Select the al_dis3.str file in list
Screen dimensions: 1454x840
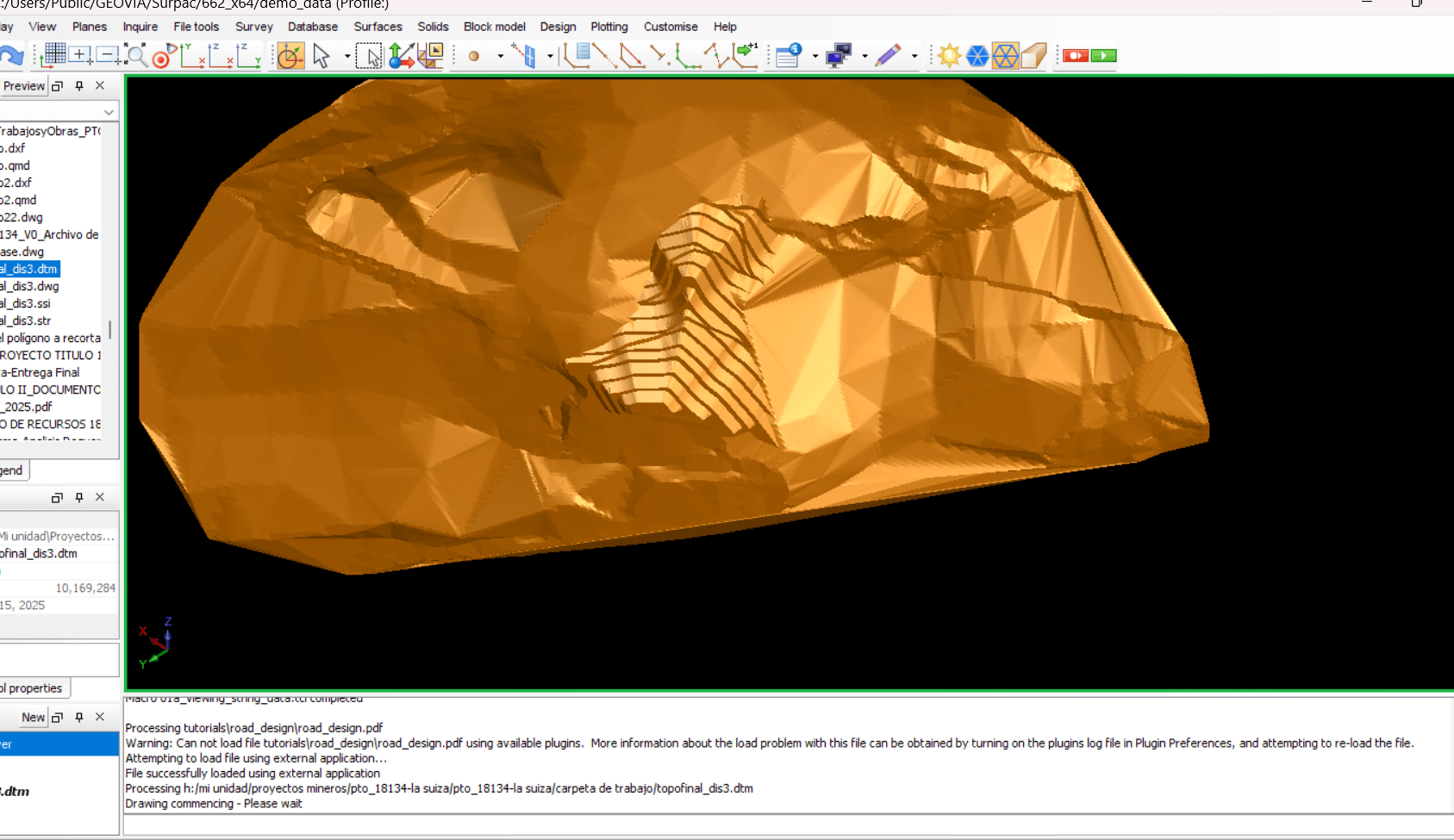point(26,320)
